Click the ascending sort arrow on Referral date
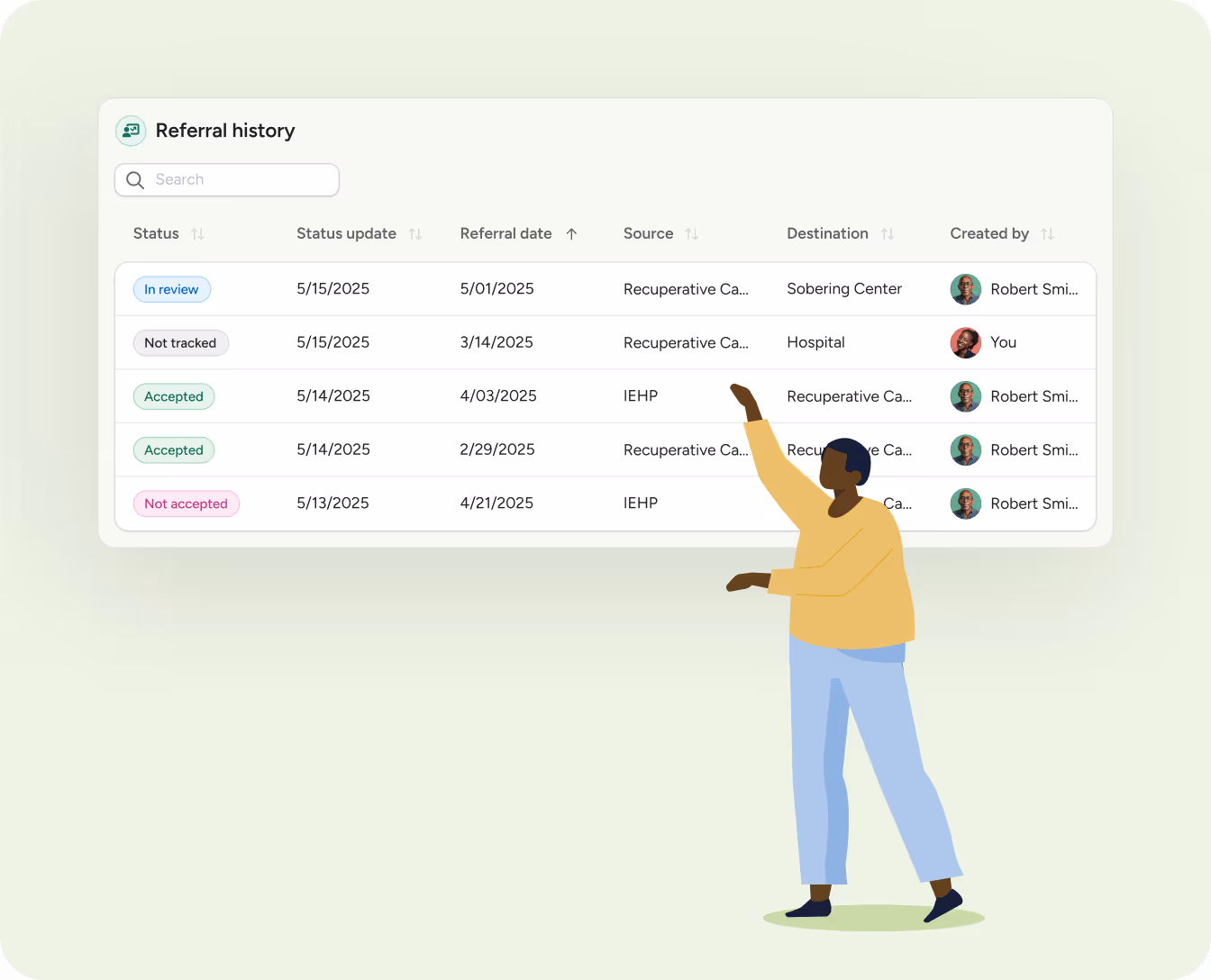This screenshot has height=980, width=1211. (571, 233)
